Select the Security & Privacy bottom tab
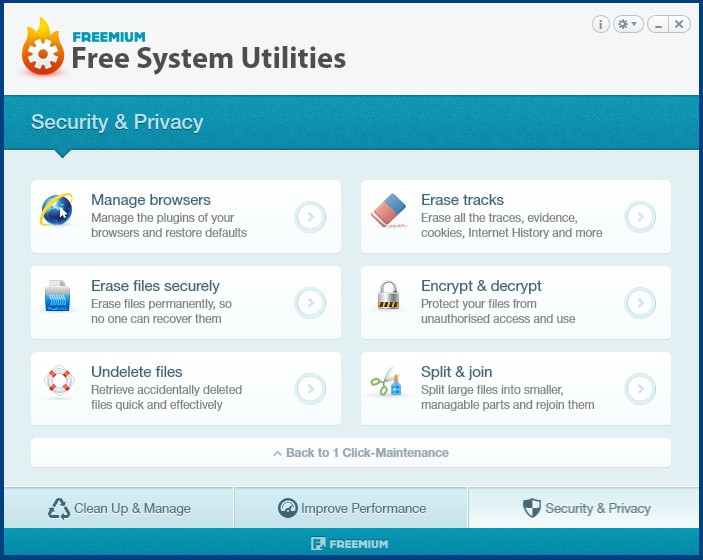 584,508
